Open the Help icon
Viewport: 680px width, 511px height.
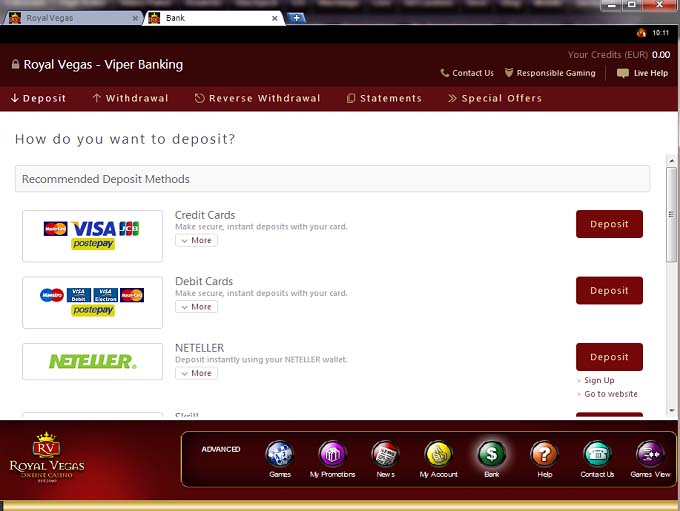(544, 455)
